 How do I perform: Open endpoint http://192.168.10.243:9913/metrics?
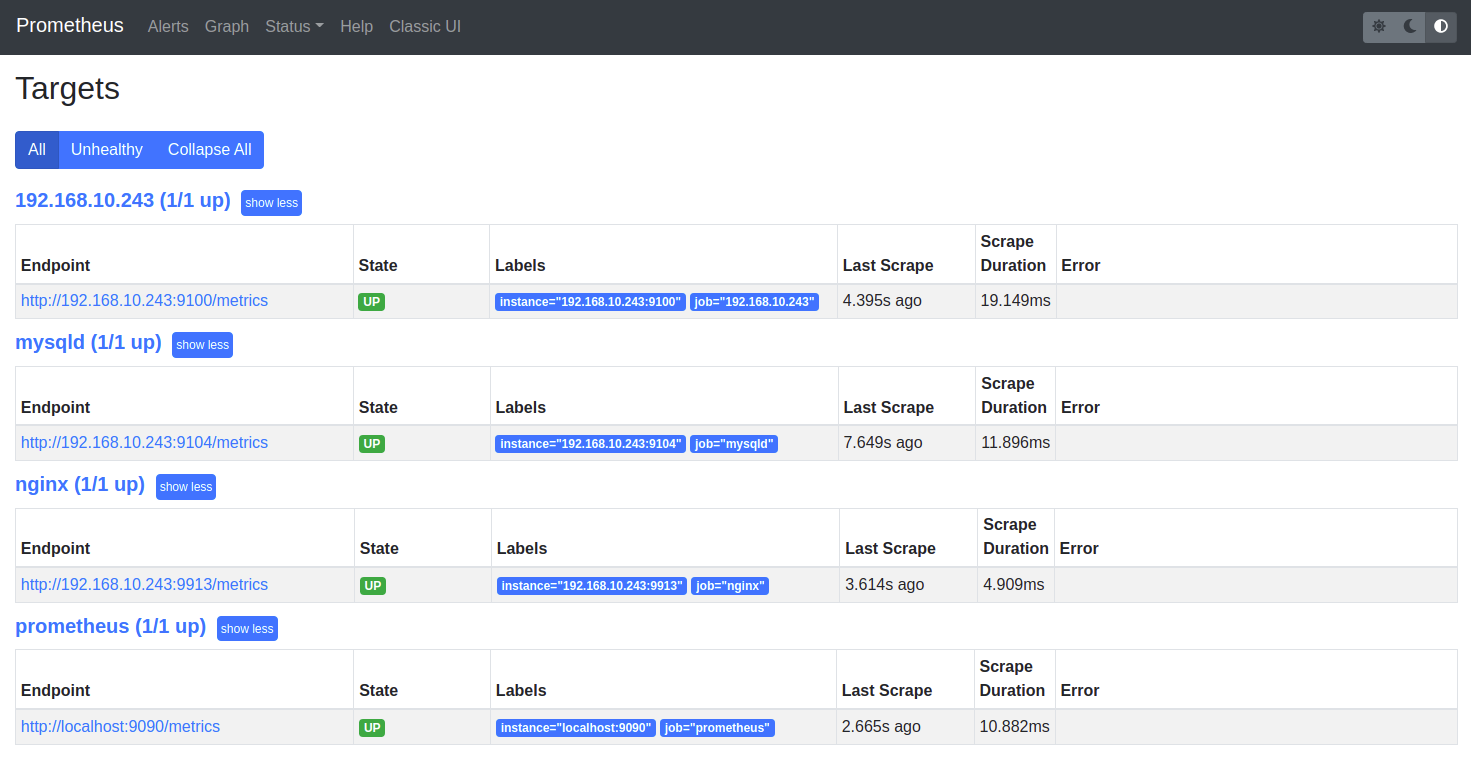145,584
